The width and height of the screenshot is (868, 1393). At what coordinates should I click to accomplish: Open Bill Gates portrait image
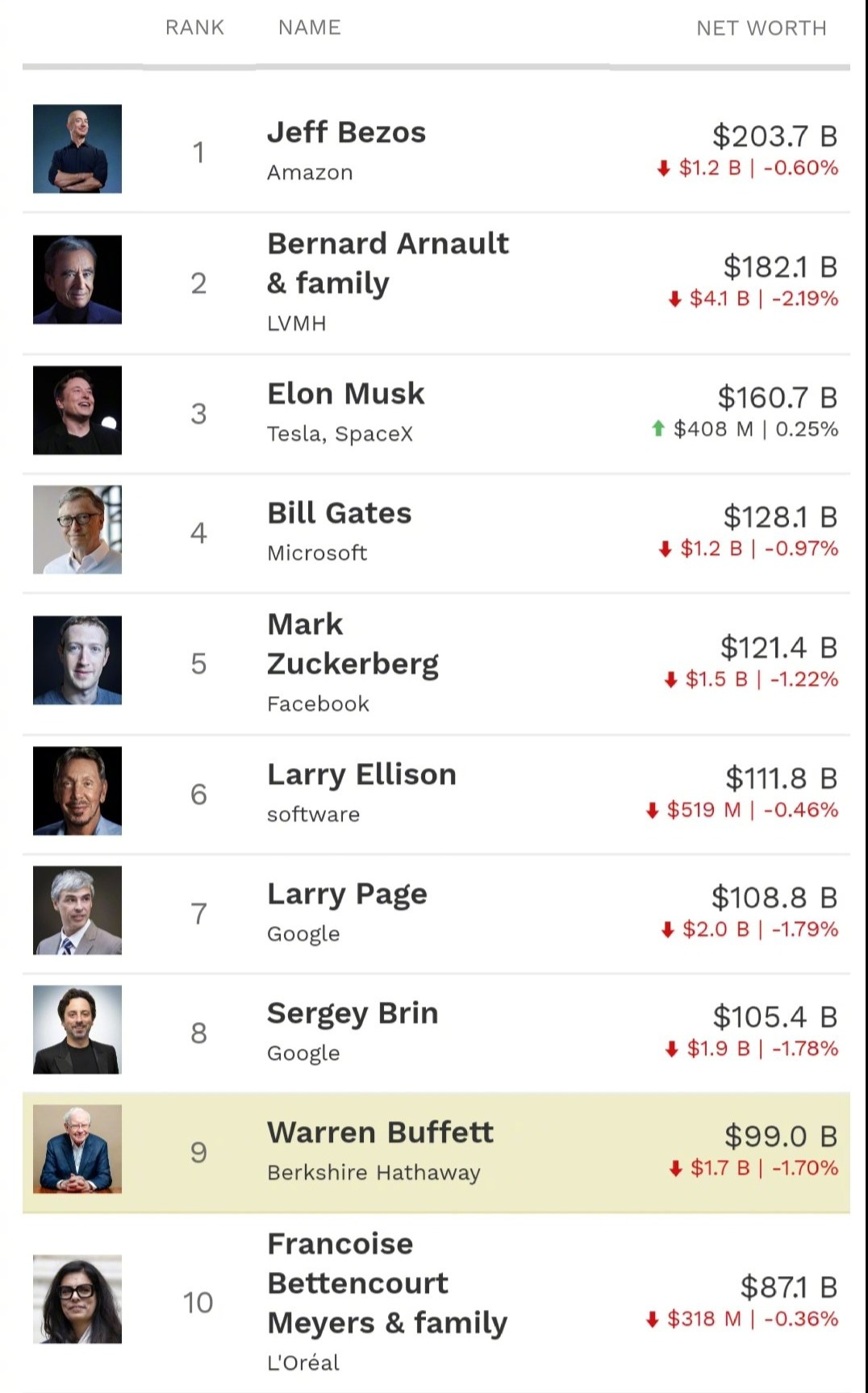[x=77, y=529]
